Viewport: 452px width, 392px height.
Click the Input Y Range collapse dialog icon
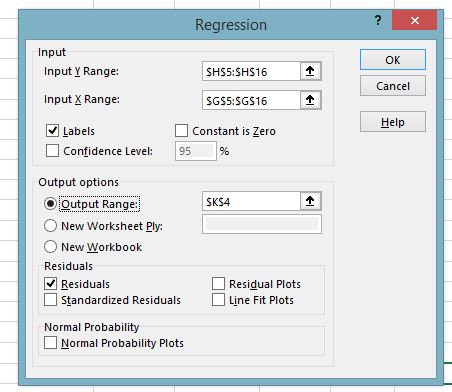(x=310, y=71)
